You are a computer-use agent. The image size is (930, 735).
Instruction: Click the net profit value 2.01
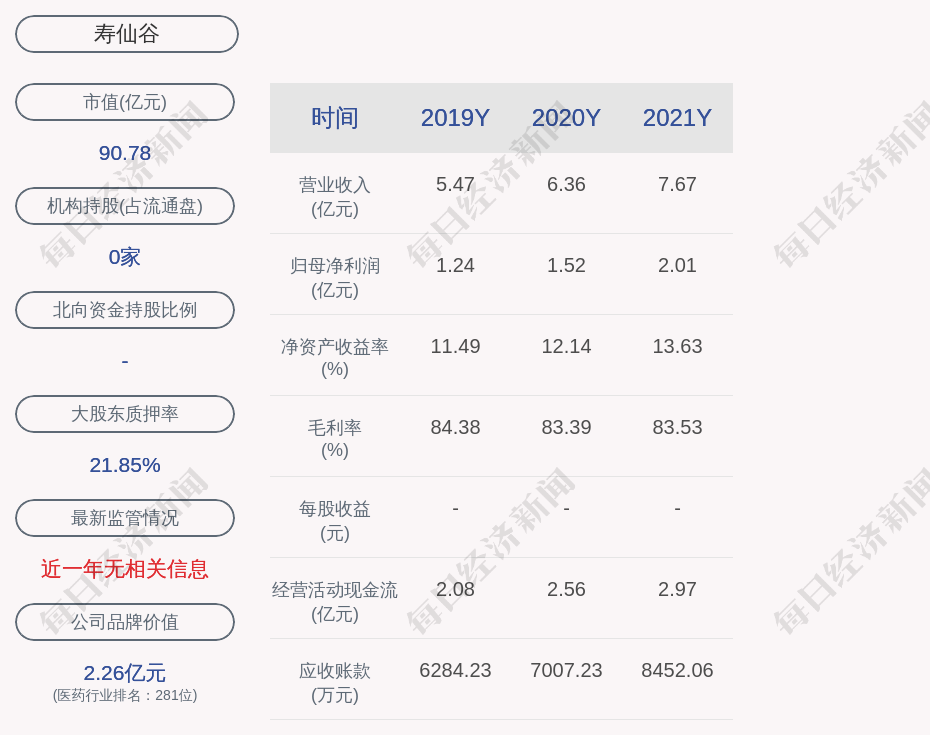click(677, 265)
